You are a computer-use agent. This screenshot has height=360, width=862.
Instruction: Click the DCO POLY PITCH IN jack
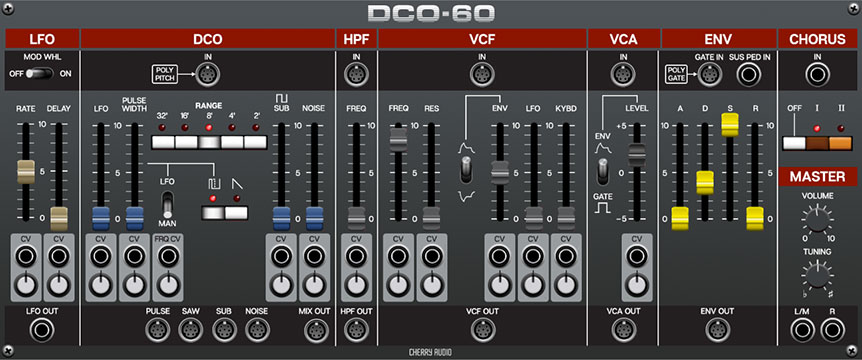point(208,74)
